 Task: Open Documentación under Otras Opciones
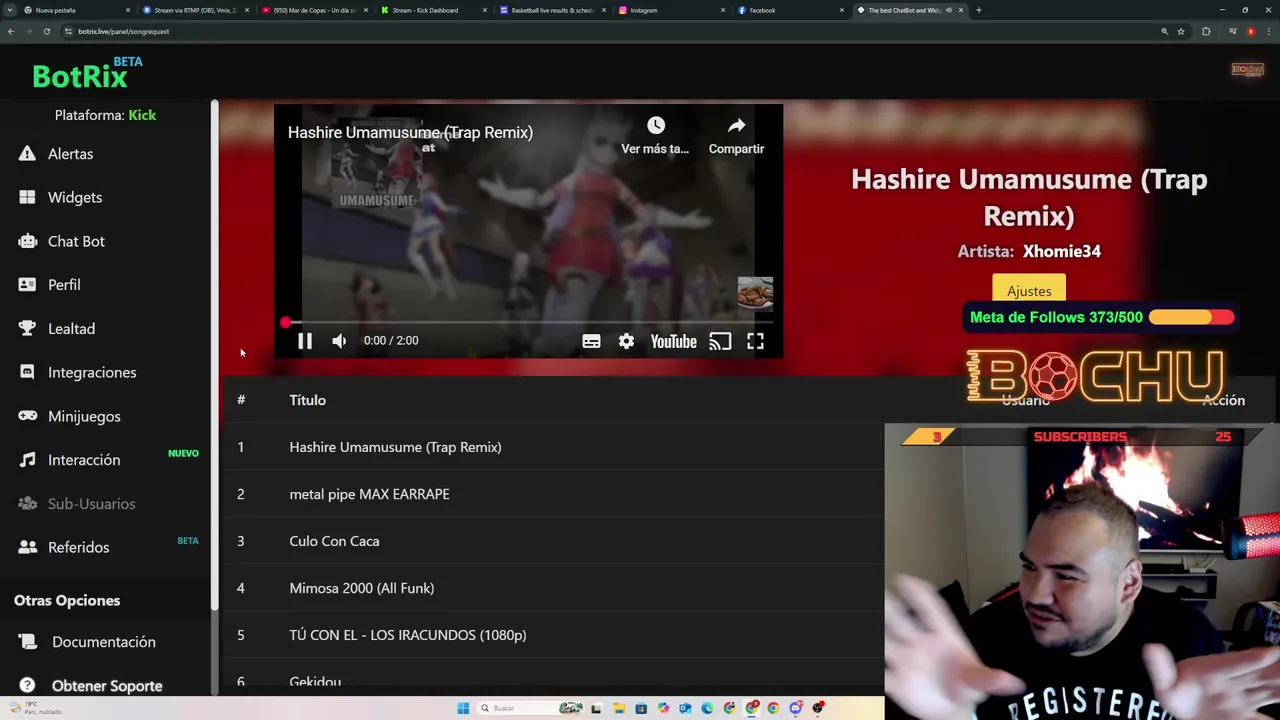click(103, 642)
